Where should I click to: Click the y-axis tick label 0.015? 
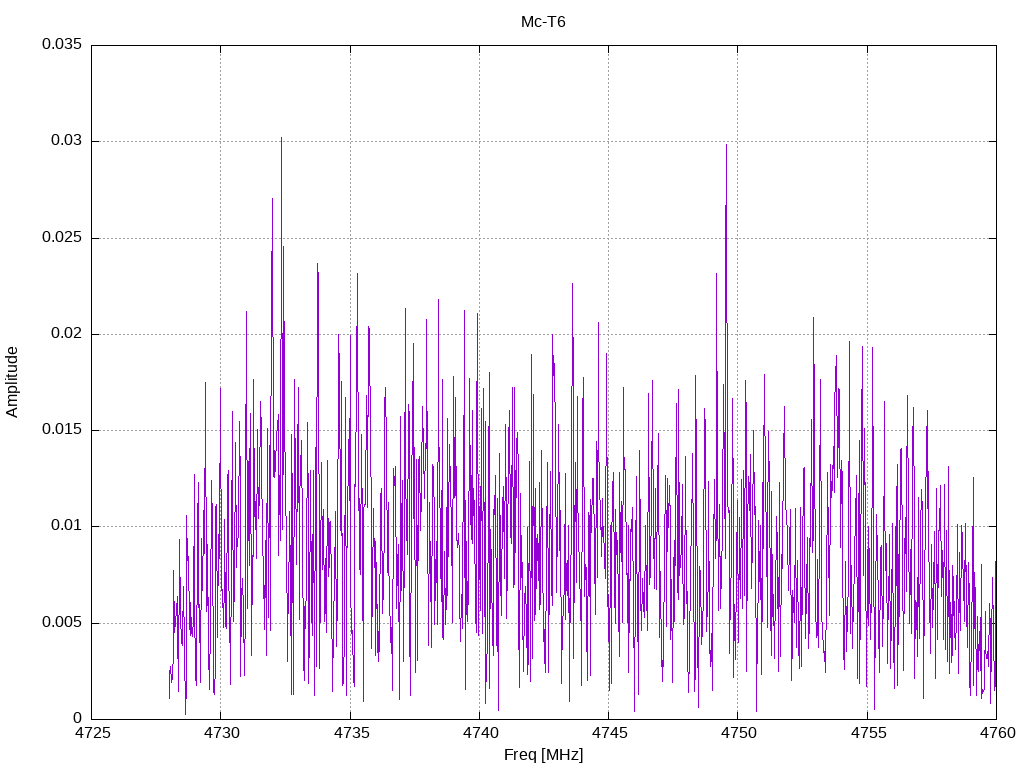(62, 429)
